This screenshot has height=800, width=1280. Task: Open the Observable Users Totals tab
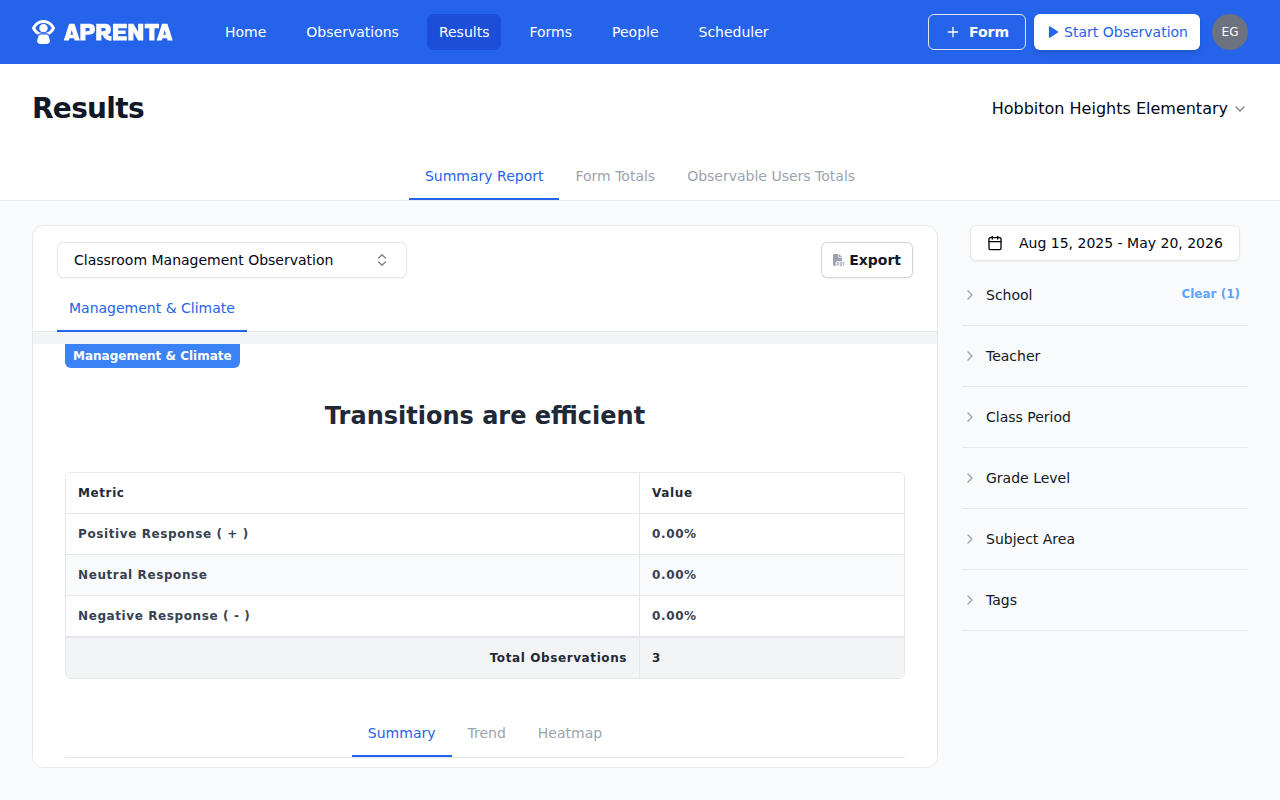coord(771,176)
